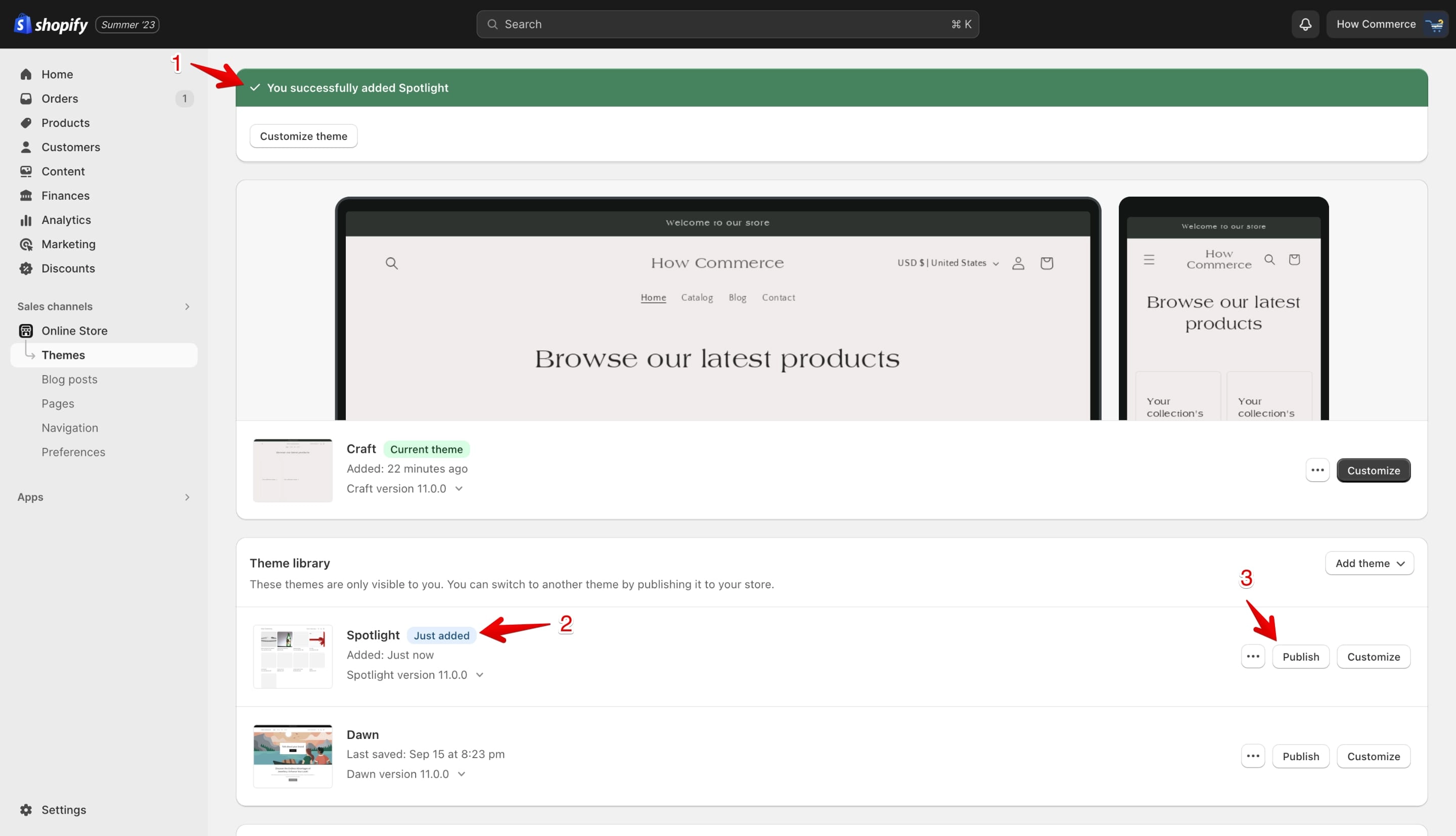This screenshot has width=1456, height=836.
Task: Click the Products tag icon
Action: click(x=26, y=123)
